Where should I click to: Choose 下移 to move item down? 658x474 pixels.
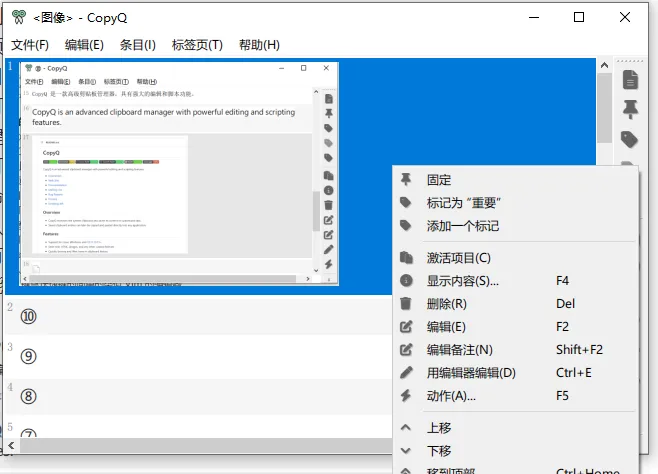tap(515, 451)
